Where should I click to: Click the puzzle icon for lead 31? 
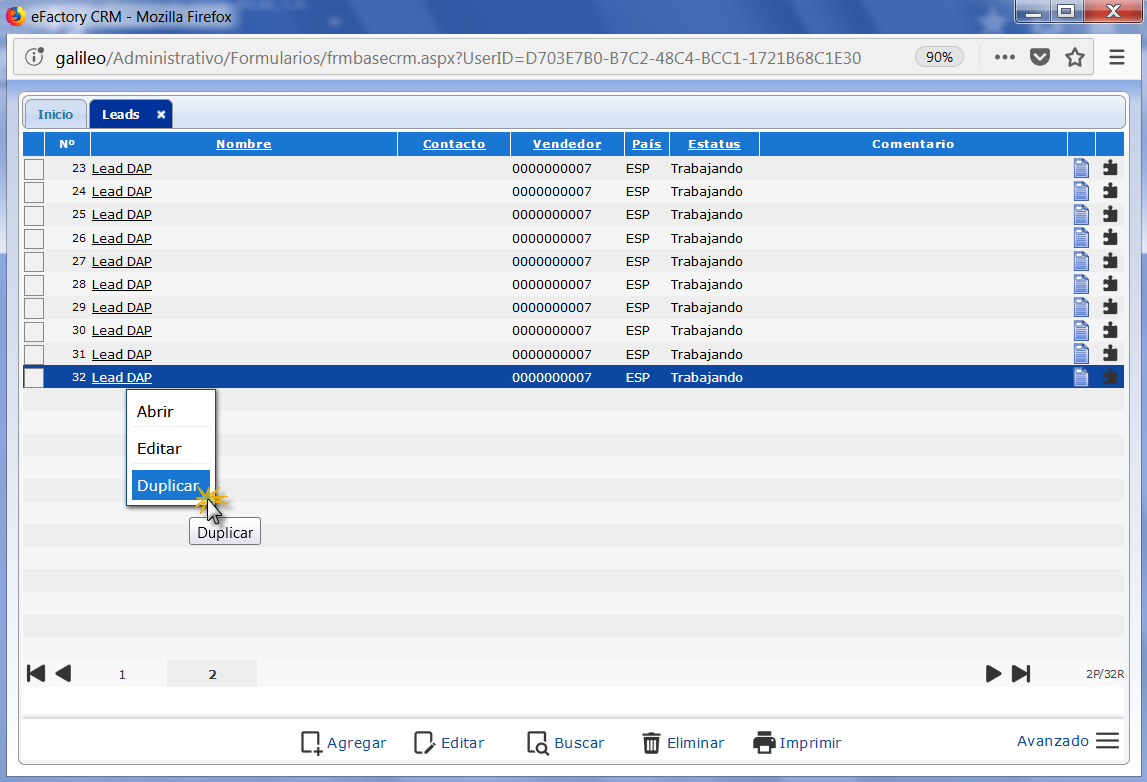pyautogui.click(x=1110, y=354)
